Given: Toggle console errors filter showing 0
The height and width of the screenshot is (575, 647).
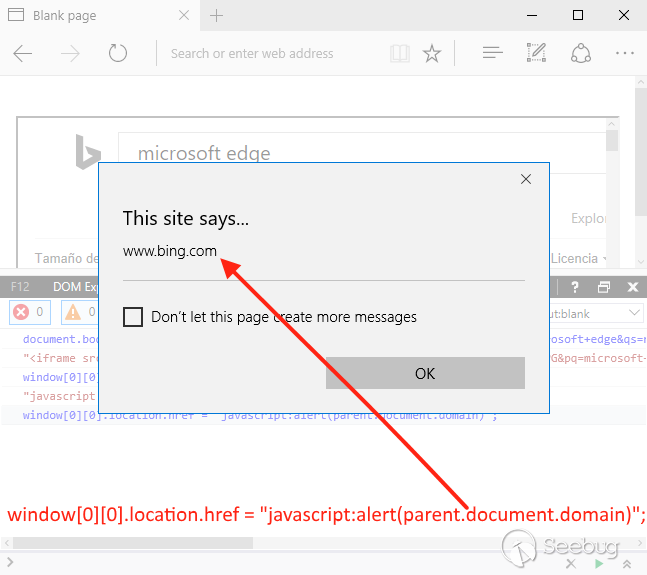Looking at the screenshot, I should coord(30,312).
